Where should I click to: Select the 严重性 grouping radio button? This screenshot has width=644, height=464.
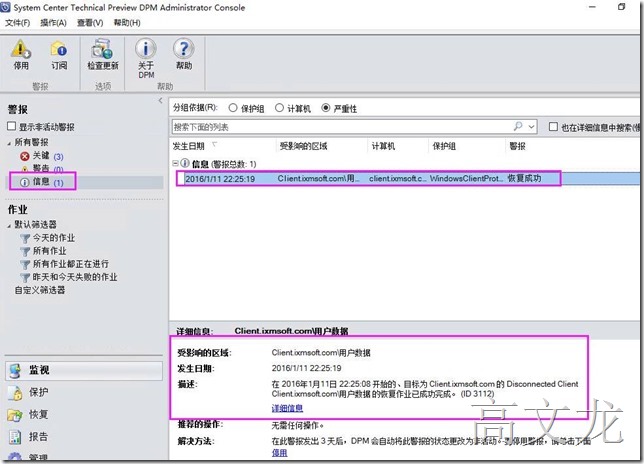326,108
